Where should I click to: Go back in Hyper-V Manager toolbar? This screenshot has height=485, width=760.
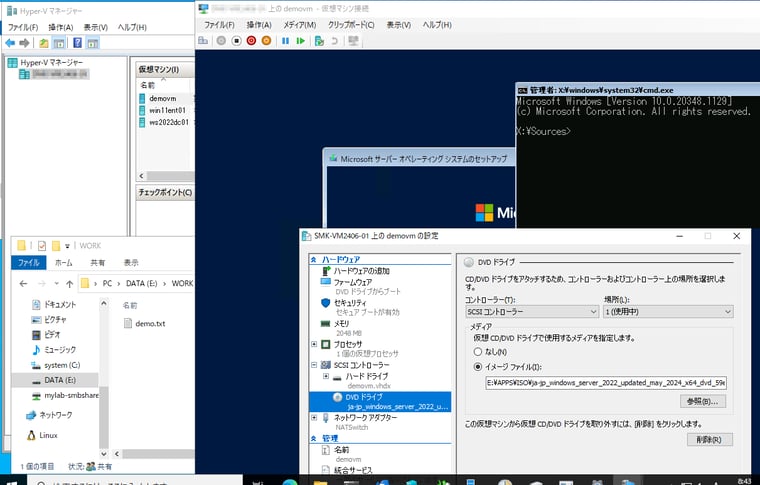10,43
